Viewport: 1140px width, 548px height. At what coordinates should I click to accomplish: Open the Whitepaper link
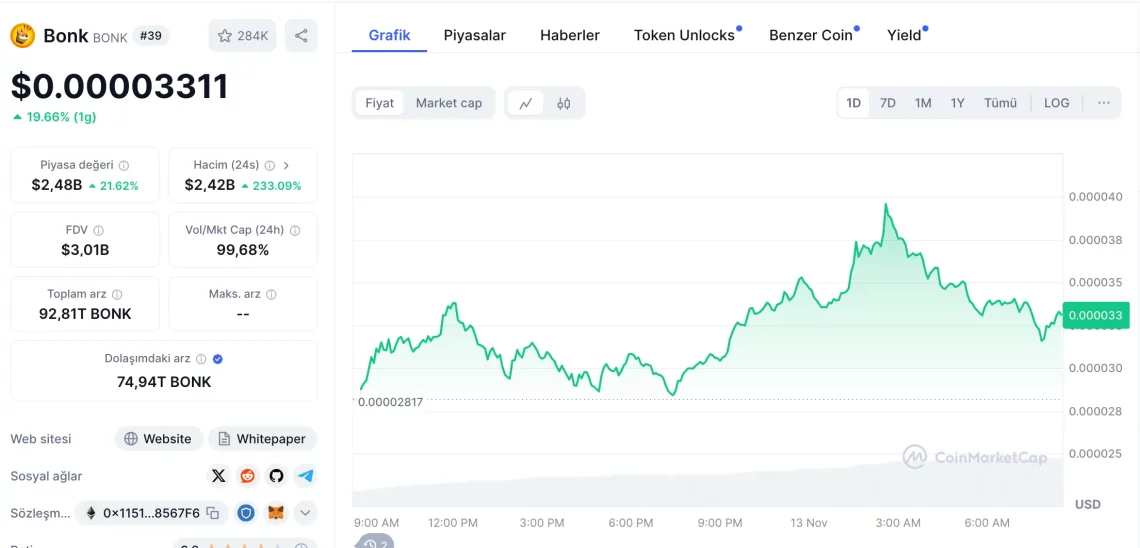click(x=262, y=439)
